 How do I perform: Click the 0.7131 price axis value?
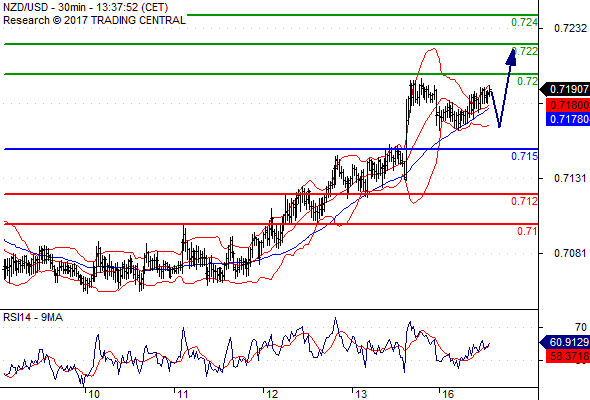[570, 178]
